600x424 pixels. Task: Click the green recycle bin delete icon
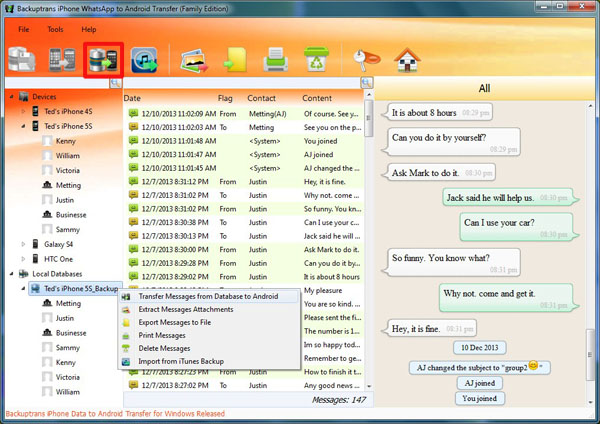[x=316, y=59]
